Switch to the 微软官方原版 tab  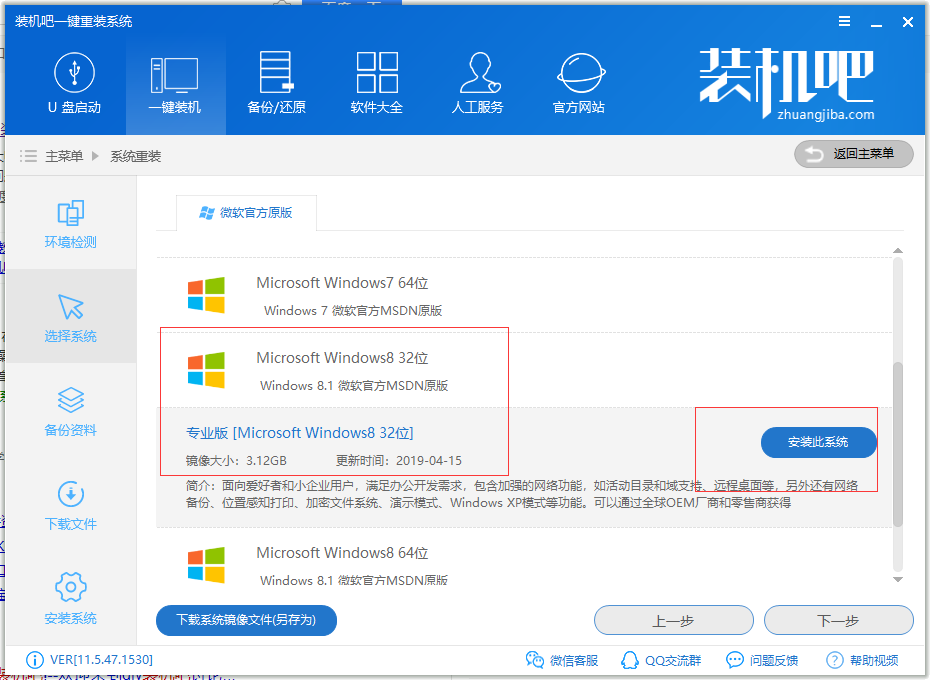pos(246,213)
